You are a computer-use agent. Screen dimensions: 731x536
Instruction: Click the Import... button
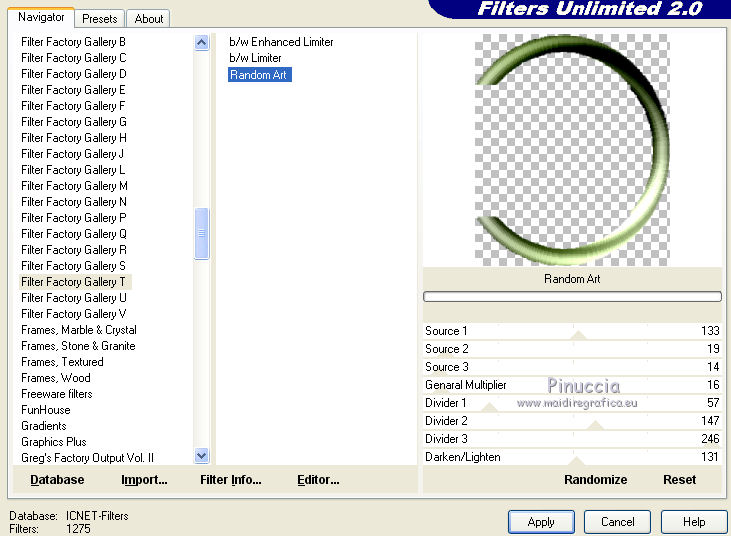[144, 480]
